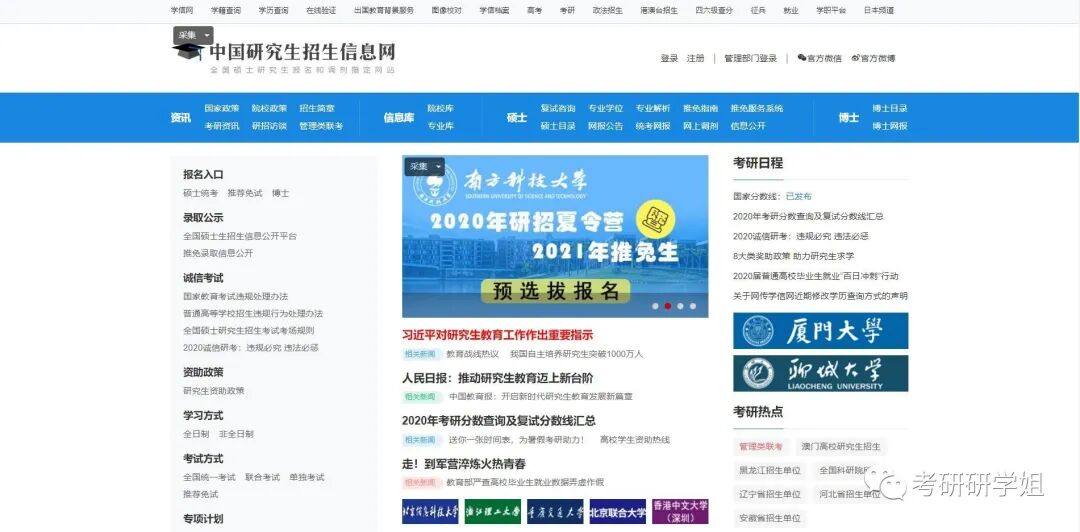Open 8大类奖助政策 助力研究生求学
Screen dimensions: 1080x532
pyautogui.click(x=793, y=256)
